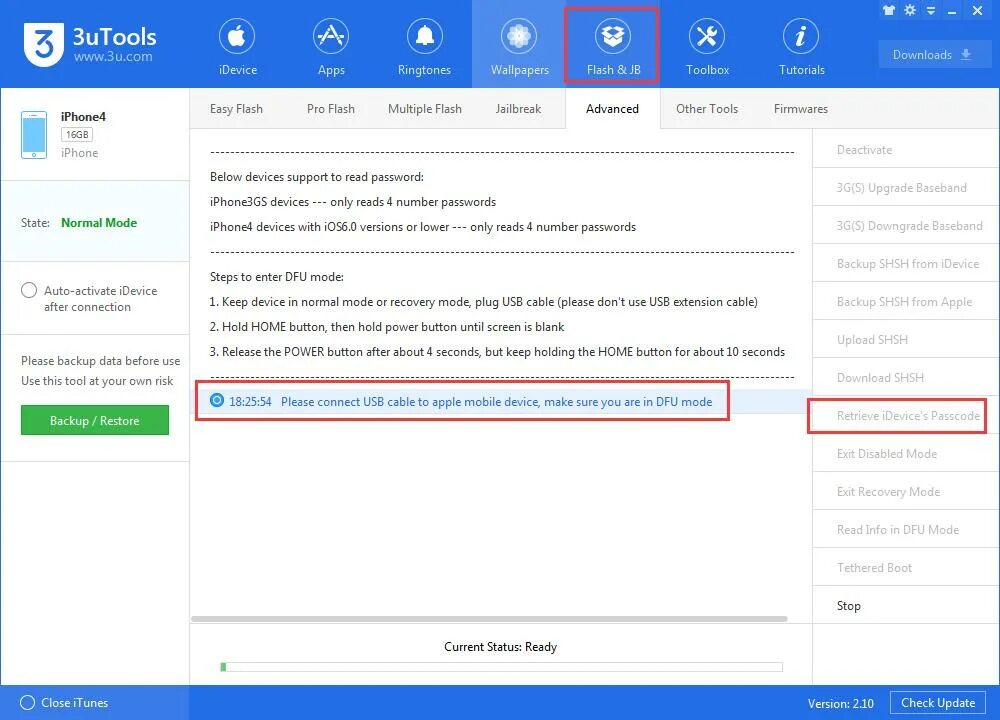Click the horizontal scrollbar below the log
This screenshot has height=720, width=1000.
tap(489, 619)
